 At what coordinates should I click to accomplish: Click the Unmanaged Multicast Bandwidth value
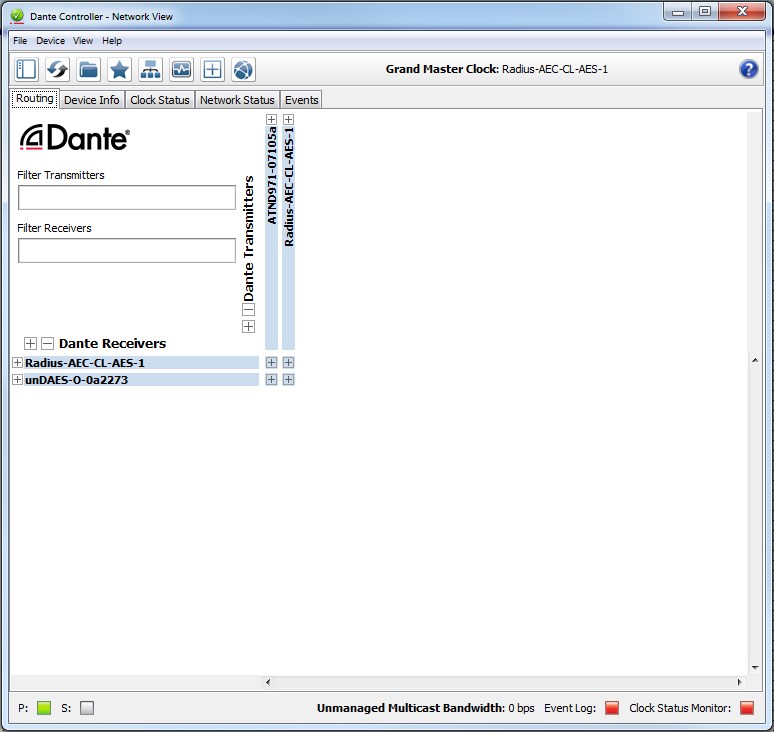coord(521,708)
